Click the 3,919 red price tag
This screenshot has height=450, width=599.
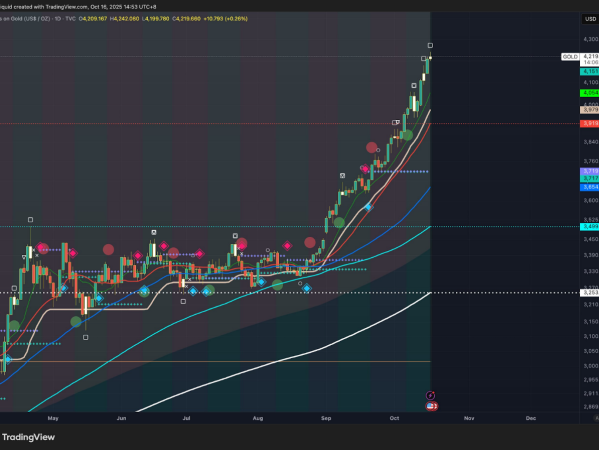point(589,123)
